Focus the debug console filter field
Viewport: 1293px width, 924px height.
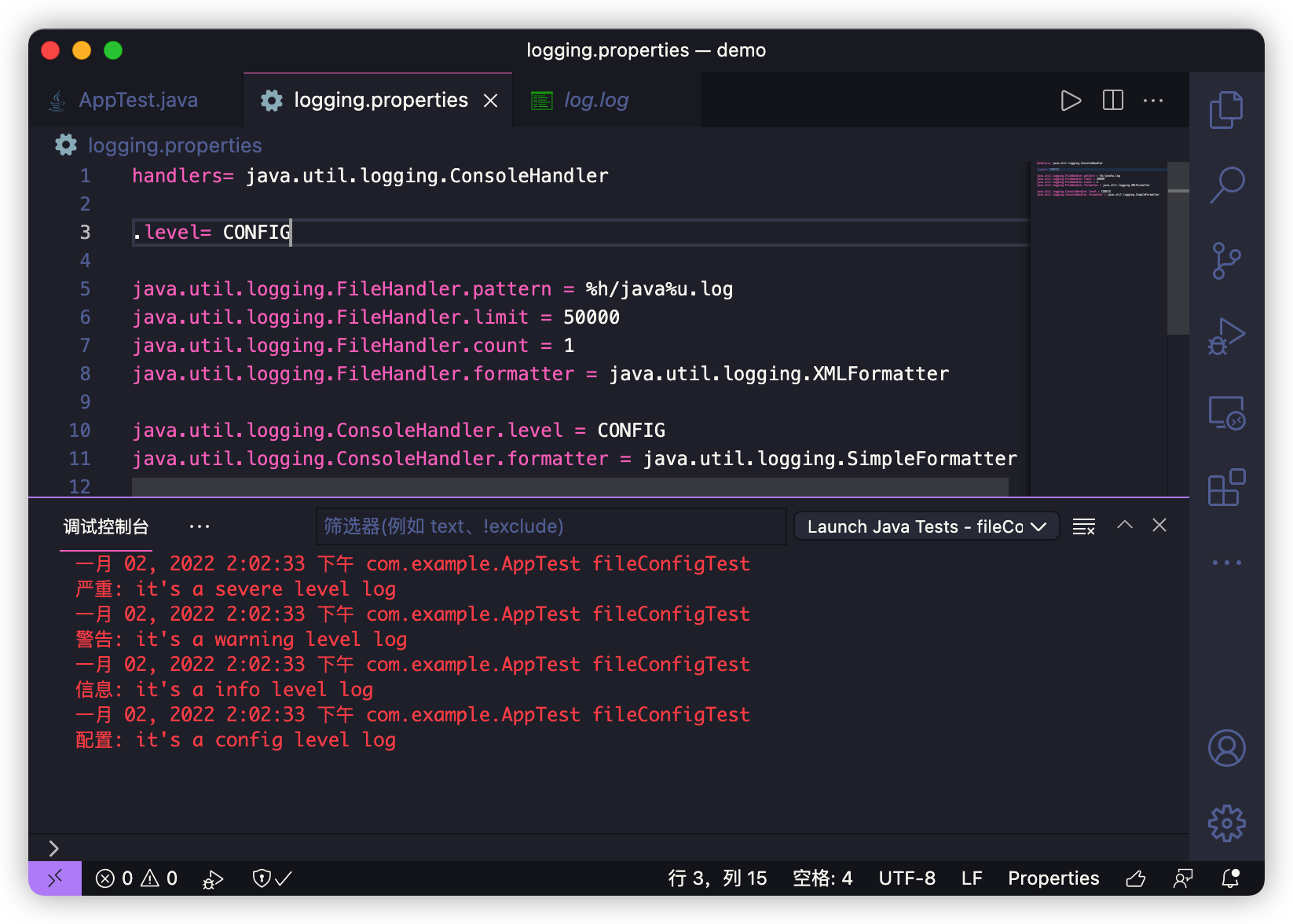tap(550, 526)
